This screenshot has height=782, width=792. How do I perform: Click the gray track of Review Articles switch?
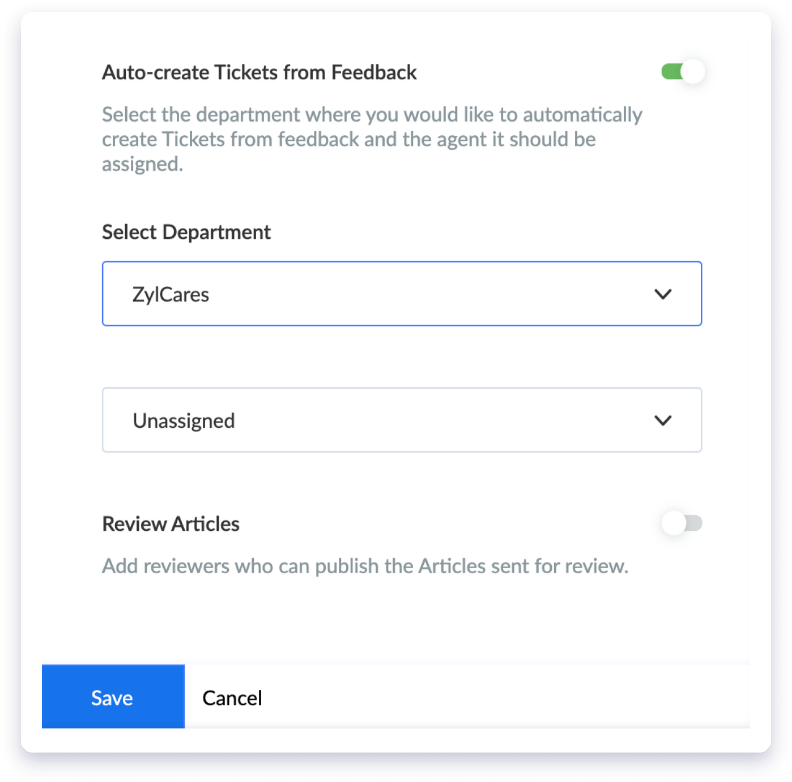click(695, 523)
